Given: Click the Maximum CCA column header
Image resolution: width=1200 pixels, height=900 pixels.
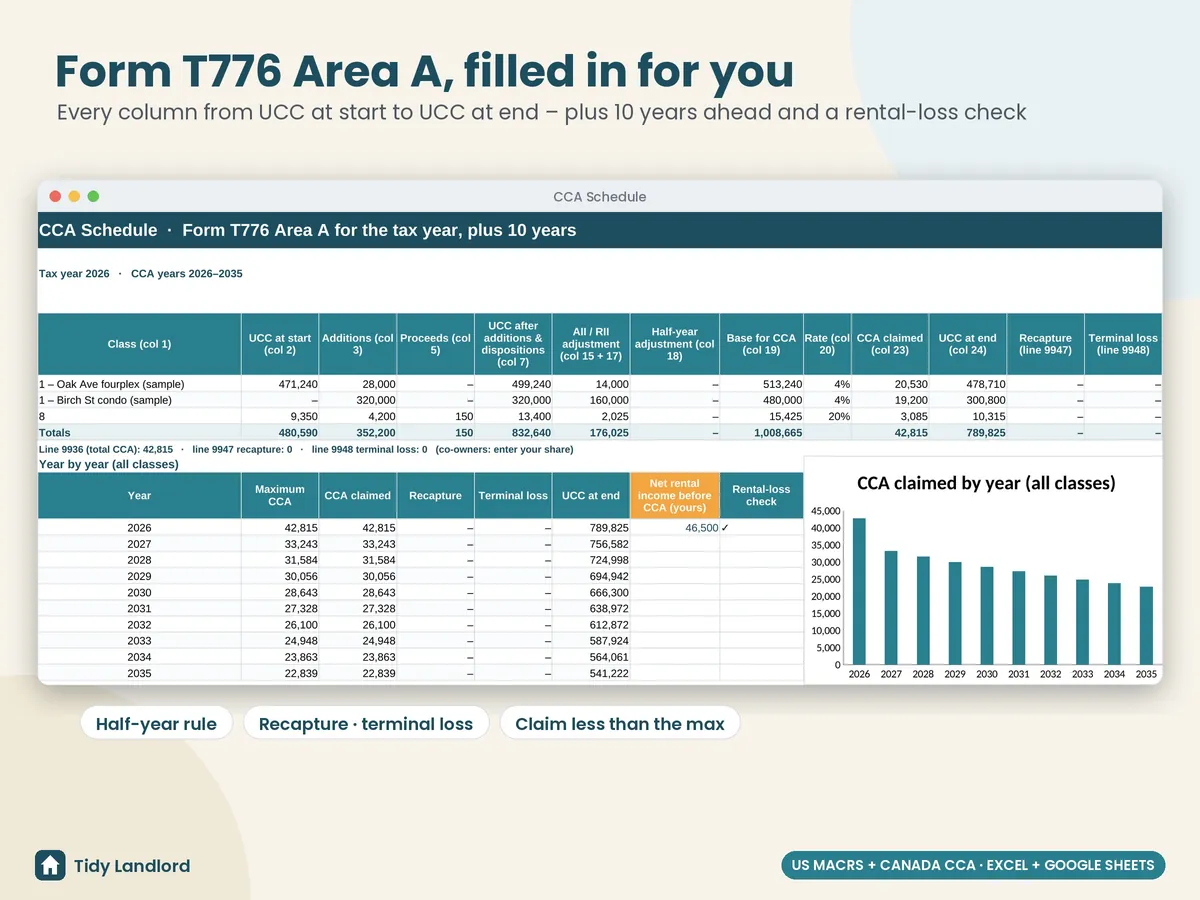Looking at the screenshot, I should (280, 495).
